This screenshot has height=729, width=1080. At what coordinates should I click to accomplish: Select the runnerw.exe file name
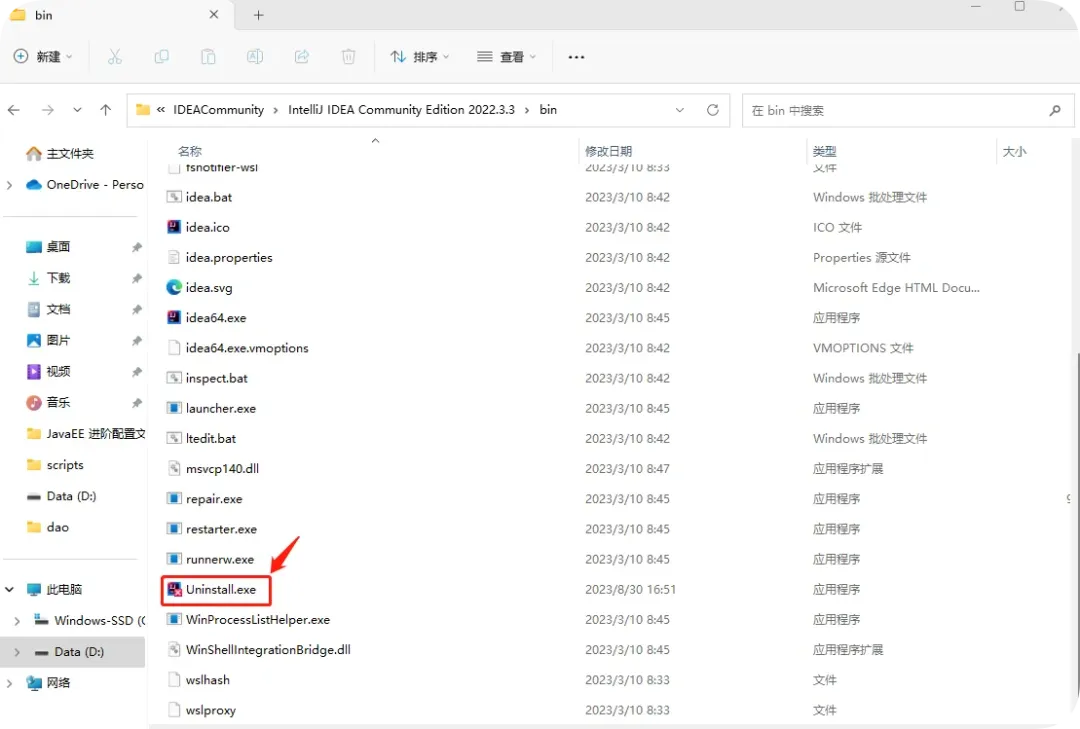pyautogui.click(x=220, y=559)
